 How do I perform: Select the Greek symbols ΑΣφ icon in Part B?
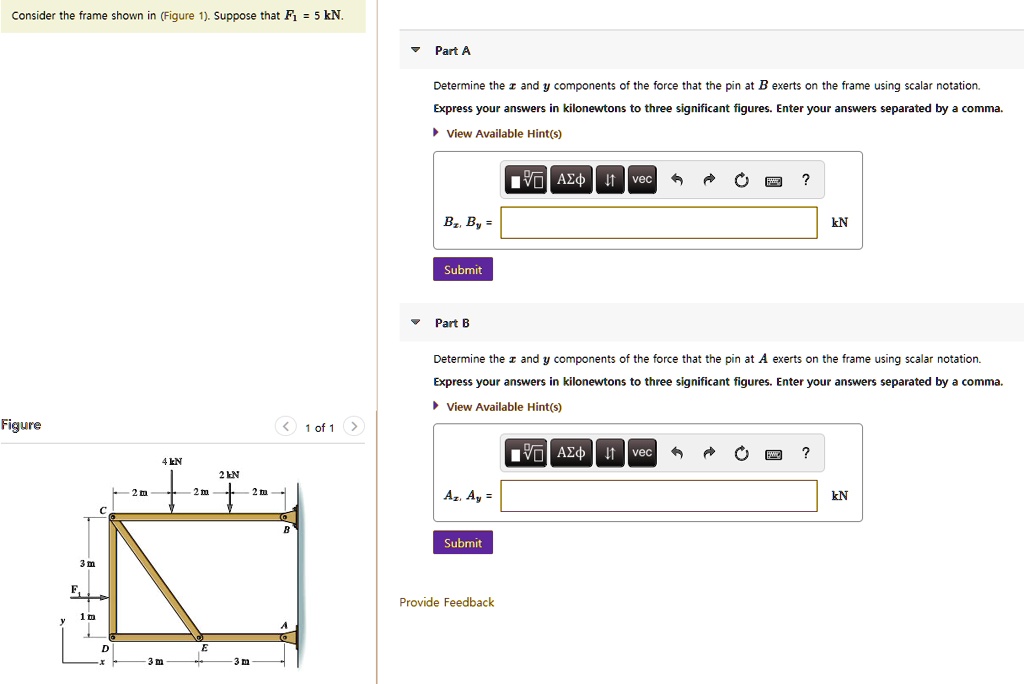(570, 452)
